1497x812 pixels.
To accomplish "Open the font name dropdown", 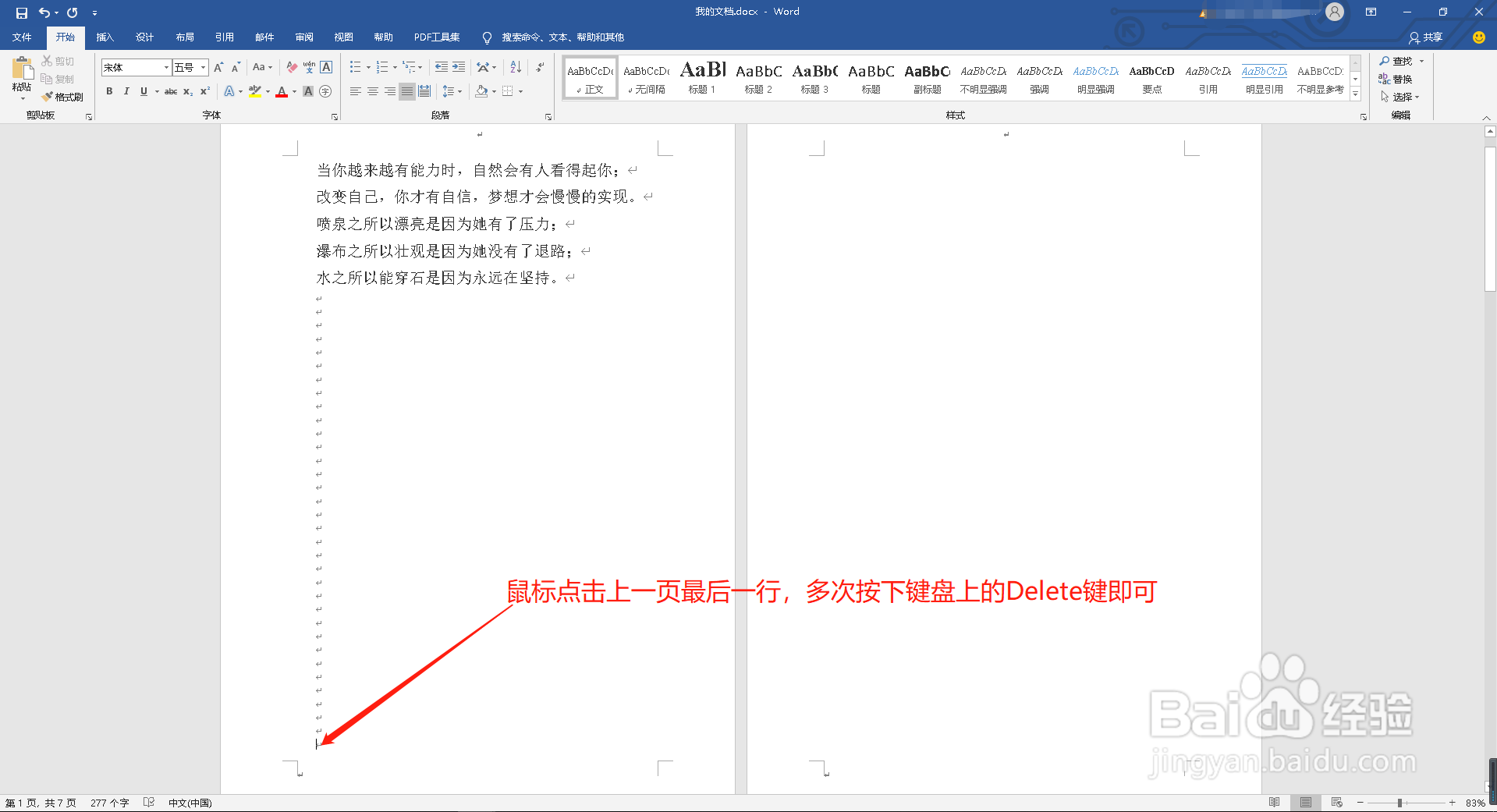I will pyautogui.click(x=165, y=67).
